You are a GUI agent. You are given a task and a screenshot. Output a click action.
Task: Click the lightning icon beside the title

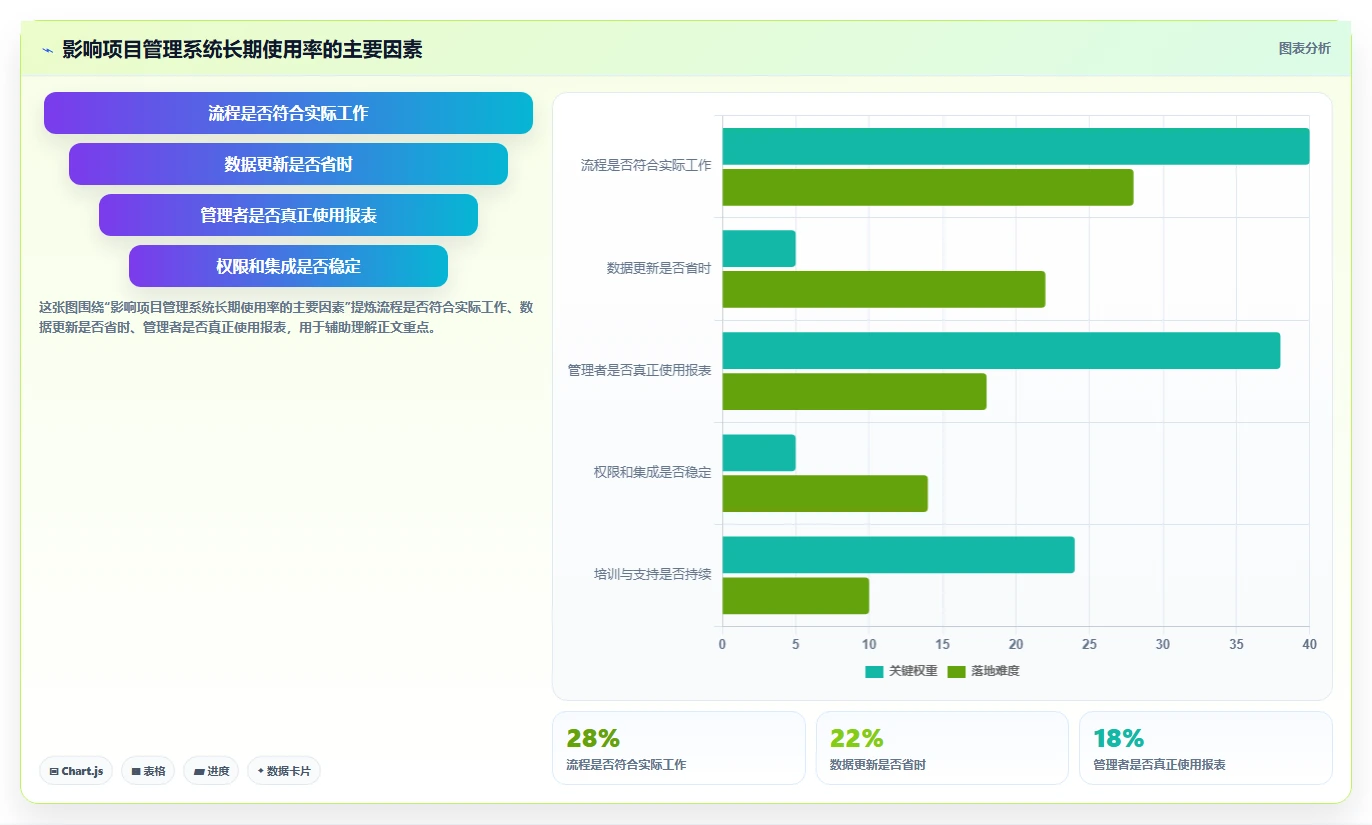[47, 50]
